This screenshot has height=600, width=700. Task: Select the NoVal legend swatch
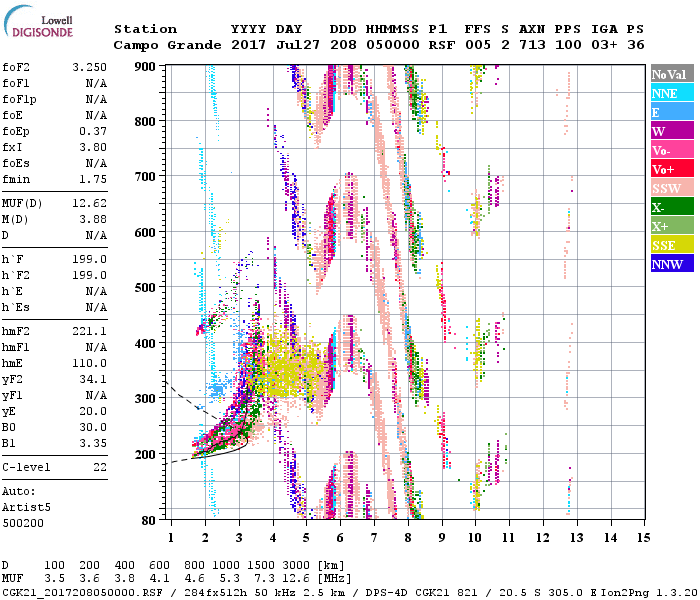click(672, 74)
